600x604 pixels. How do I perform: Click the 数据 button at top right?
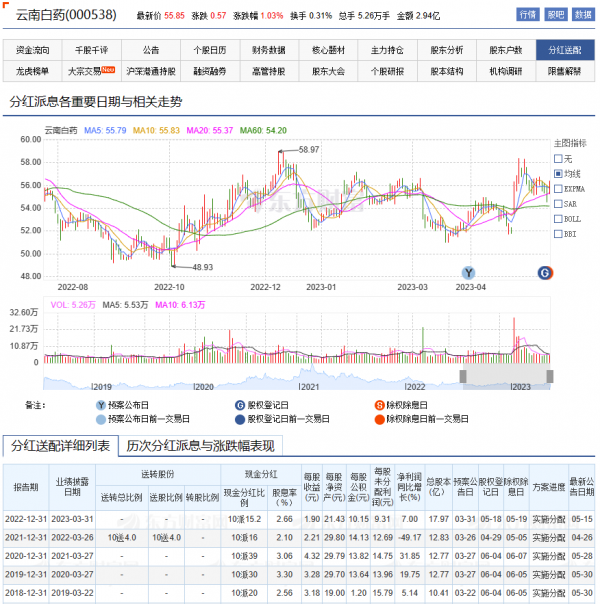pos(582,15)
